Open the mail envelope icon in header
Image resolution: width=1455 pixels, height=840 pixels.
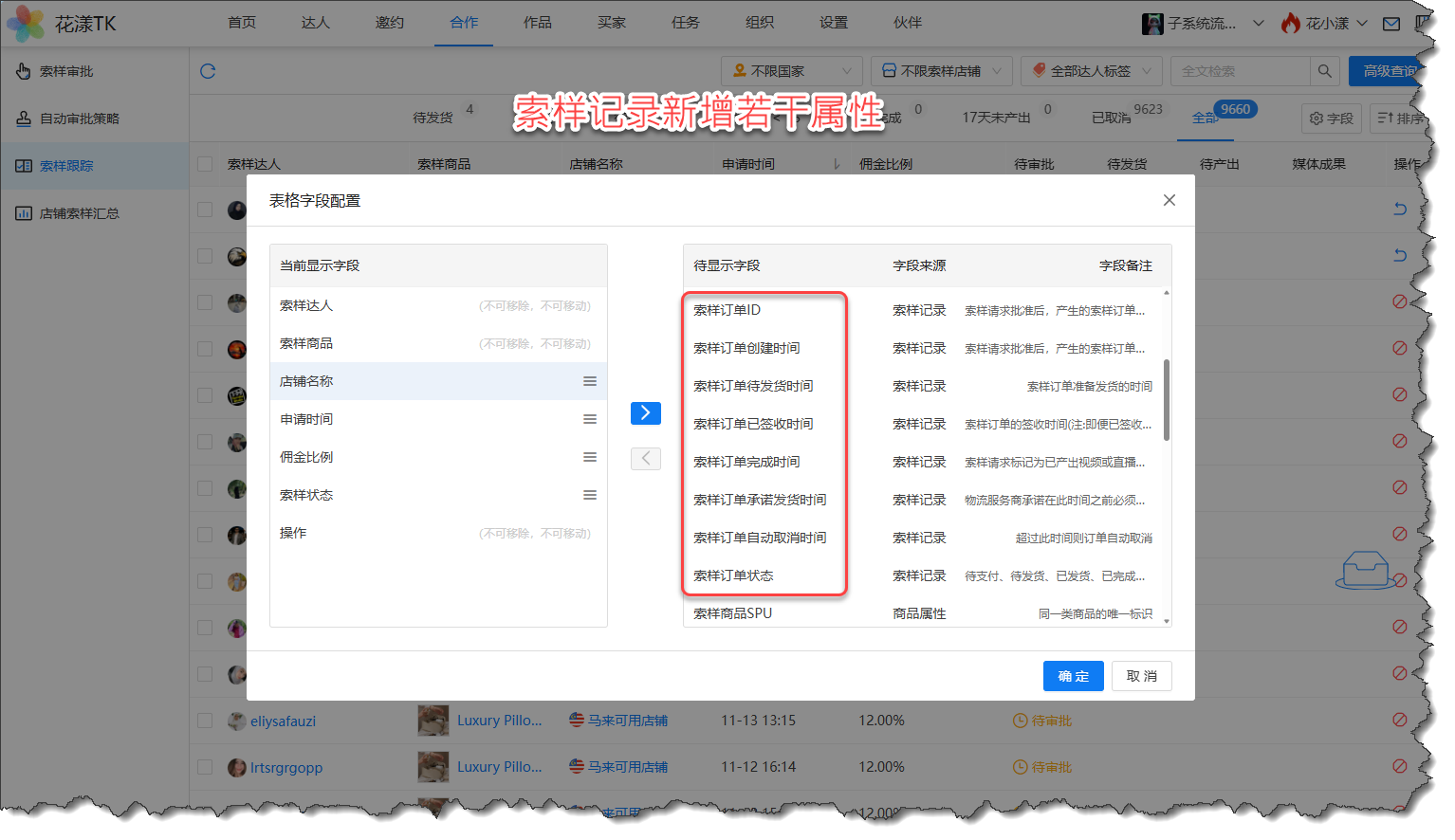click(x=1391, y=24)
